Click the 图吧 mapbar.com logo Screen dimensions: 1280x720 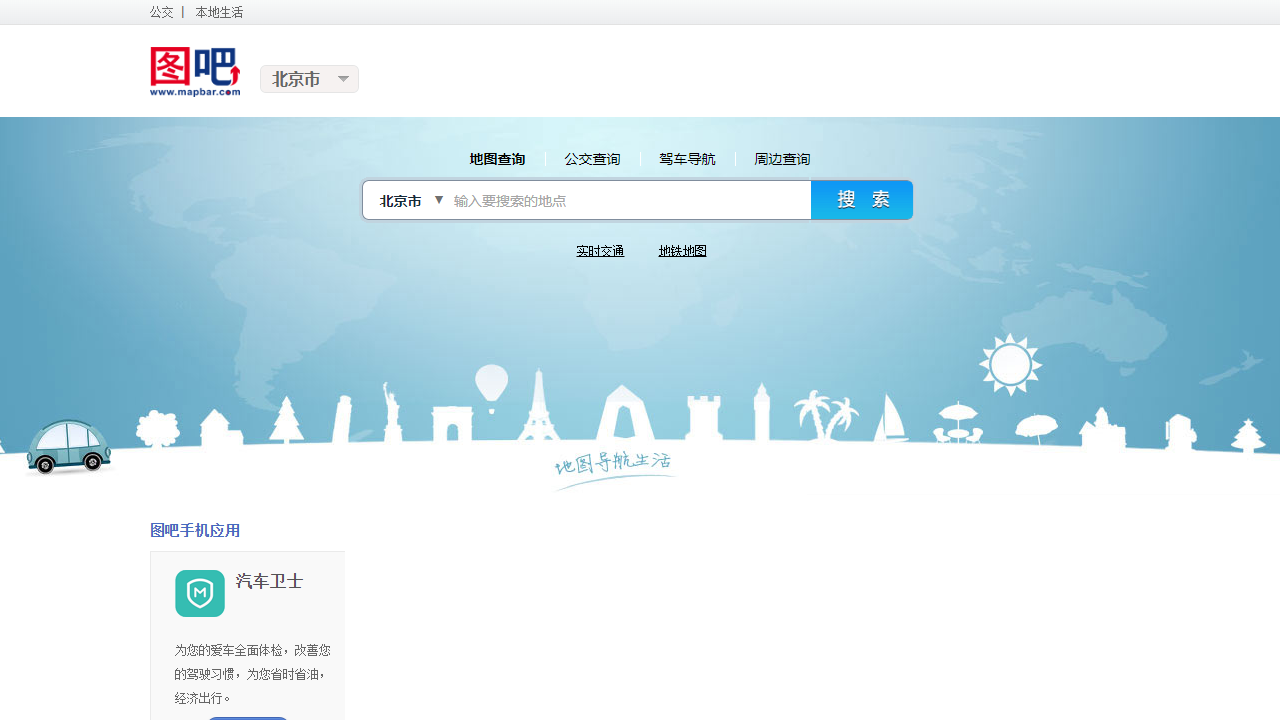pyautogui.click(x=195, y=70)
